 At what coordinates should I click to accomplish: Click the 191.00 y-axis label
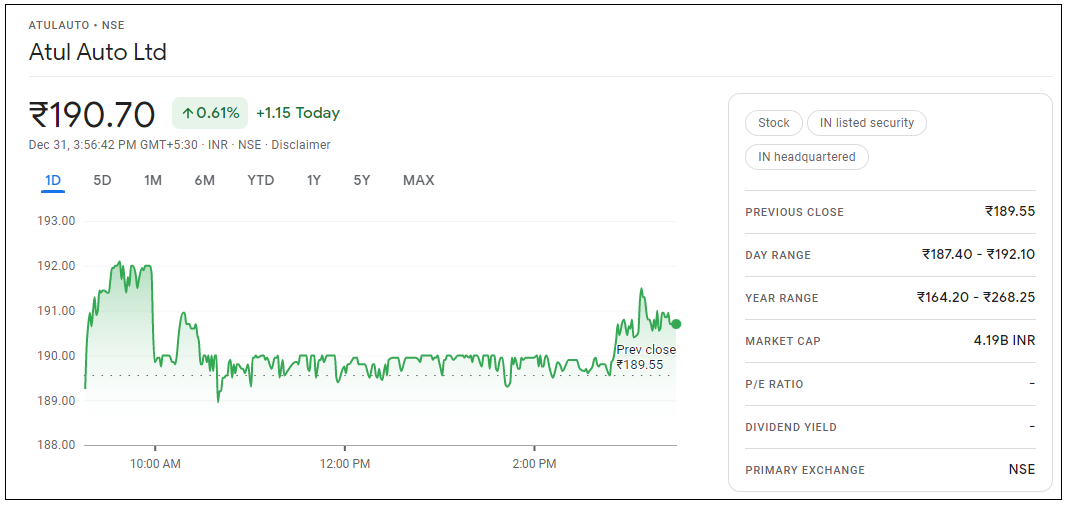pyautogui.click(x=58, y=311)
